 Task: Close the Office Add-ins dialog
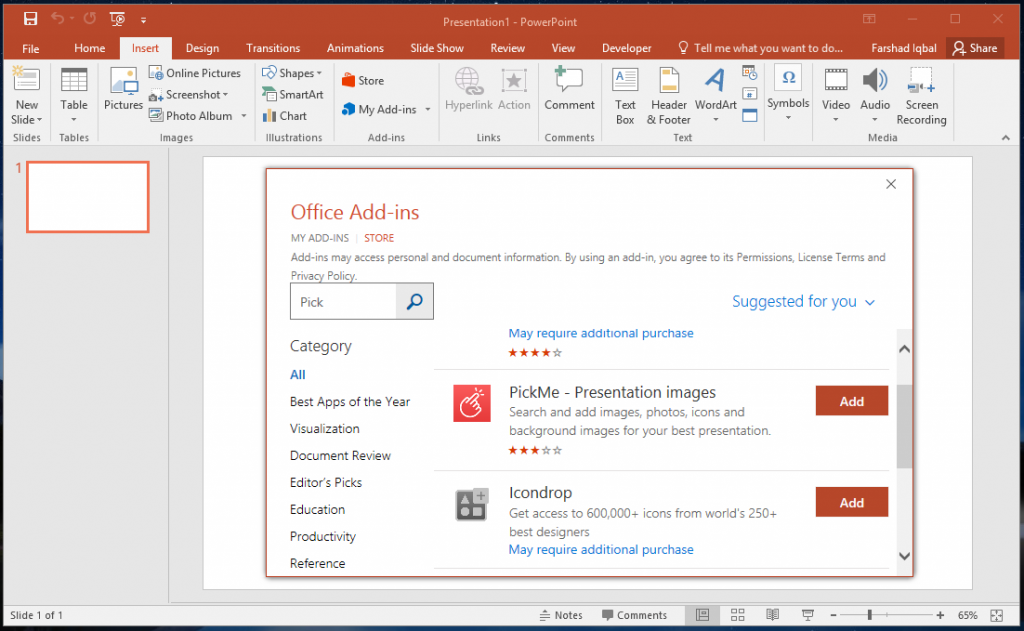point(891,184)
